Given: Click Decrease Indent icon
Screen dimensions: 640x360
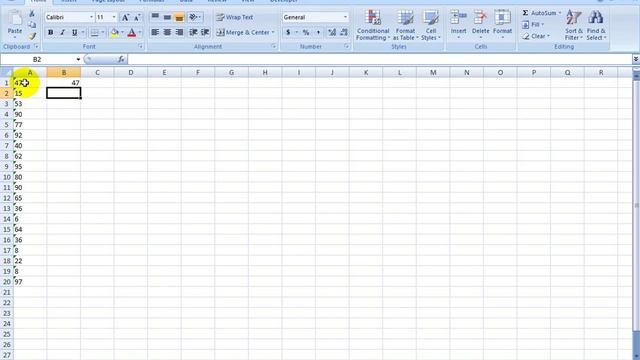Looking at the screenshot, I should [193, 32].
